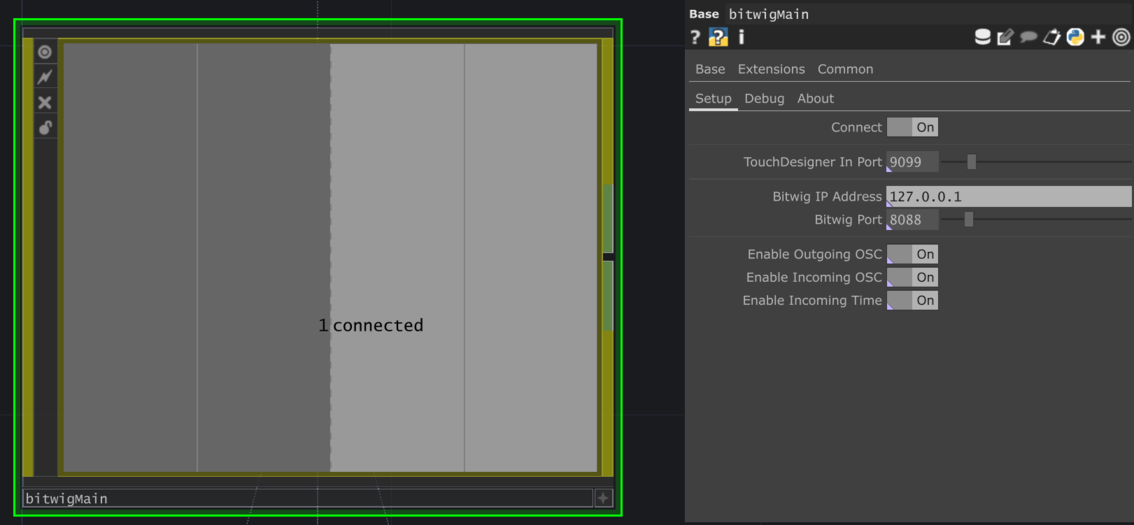Turn off Enable Incoming Time
Image resolution: width=1134 pixels, height=525 pixels.
[x=912, y=300]
